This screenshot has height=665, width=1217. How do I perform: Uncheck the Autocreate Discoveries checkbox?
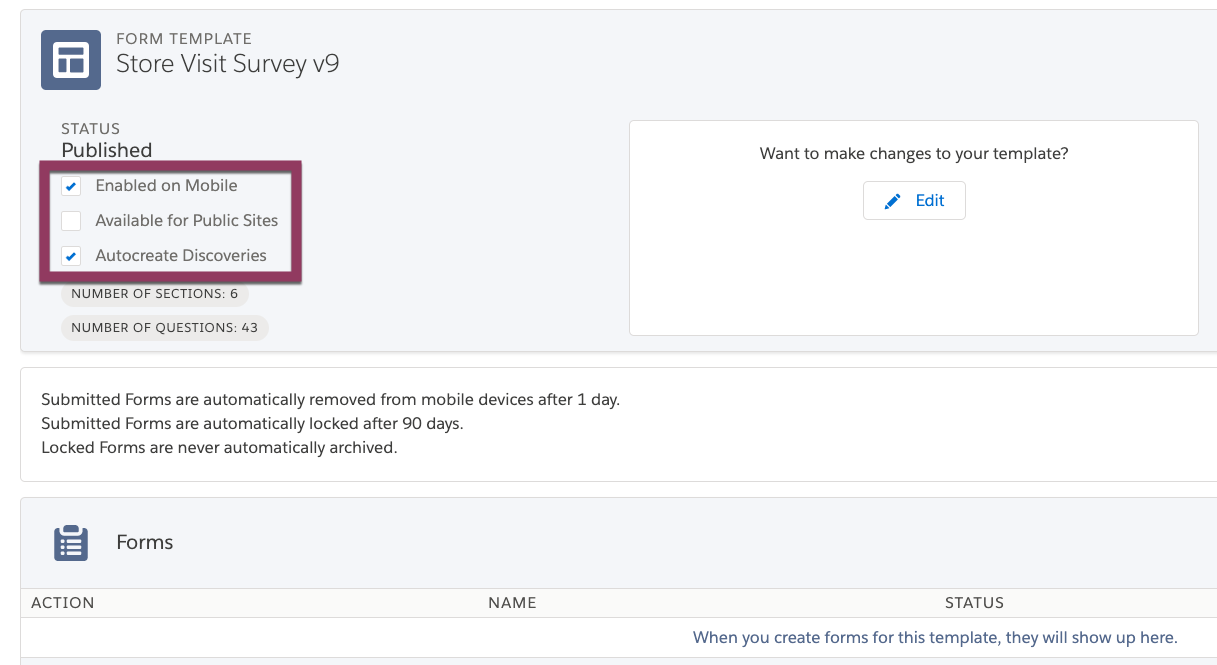[x=71, y=256]
